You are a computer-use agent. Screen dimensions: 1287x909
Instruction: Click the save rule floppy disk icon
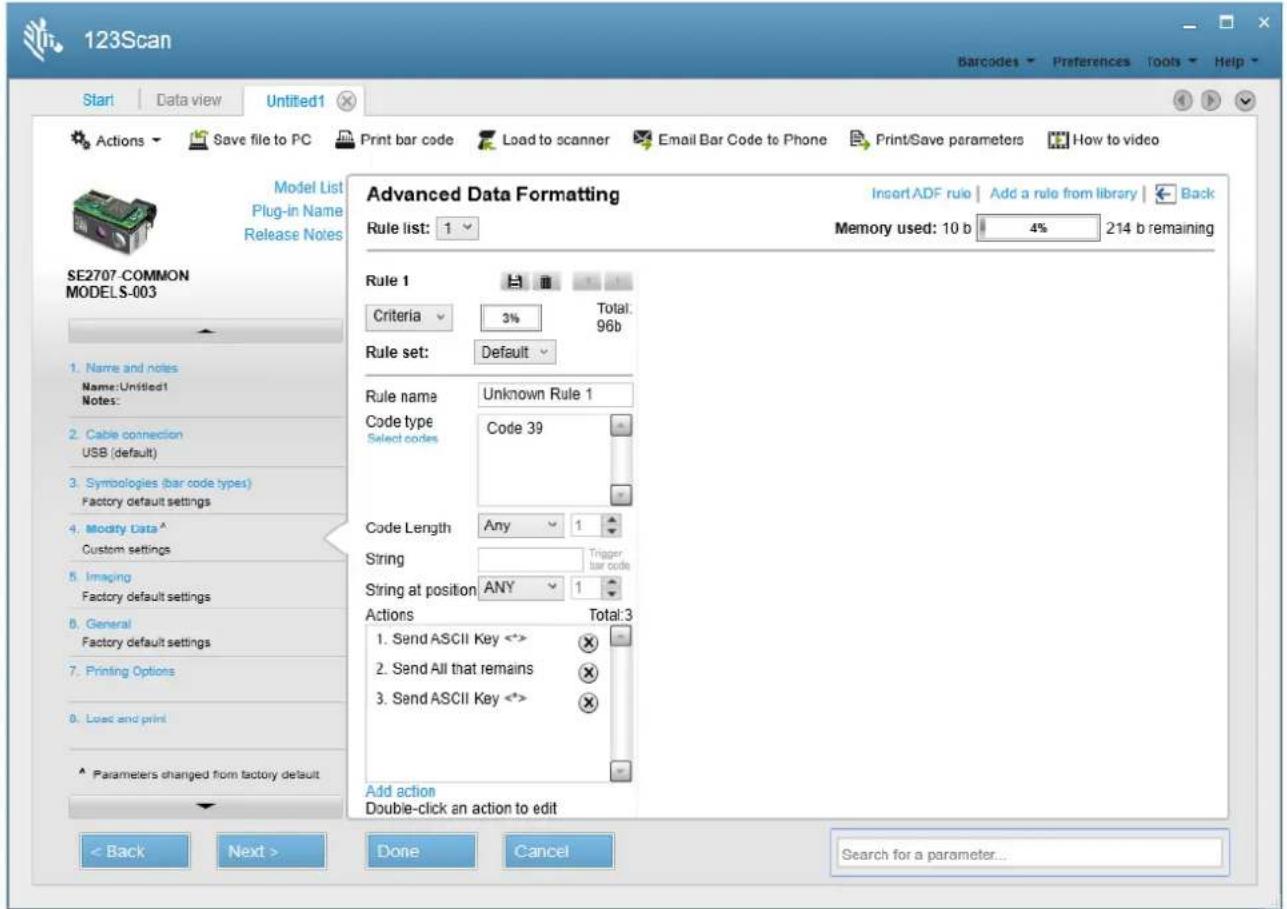click(516, 283)
